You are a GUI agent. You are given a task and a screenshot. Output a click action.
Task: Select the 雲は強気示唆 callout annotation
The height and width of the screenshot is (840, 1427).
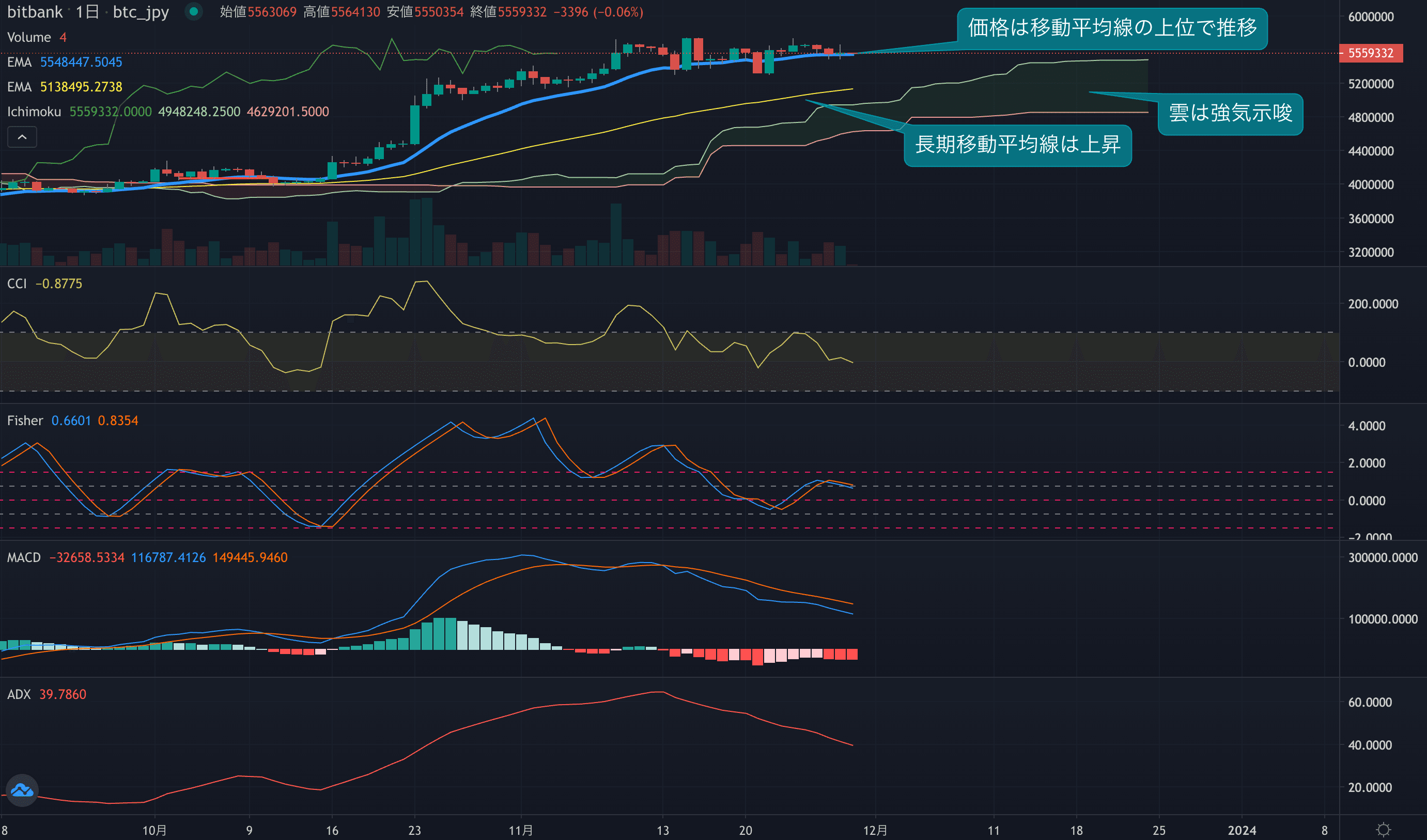tap(1230, 114)
